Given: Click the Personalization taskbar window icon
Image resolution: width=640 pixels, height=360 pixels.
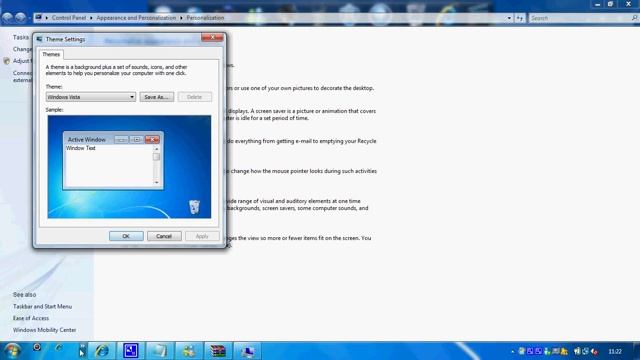Looking at the screenshot, I should click(247, 351).
